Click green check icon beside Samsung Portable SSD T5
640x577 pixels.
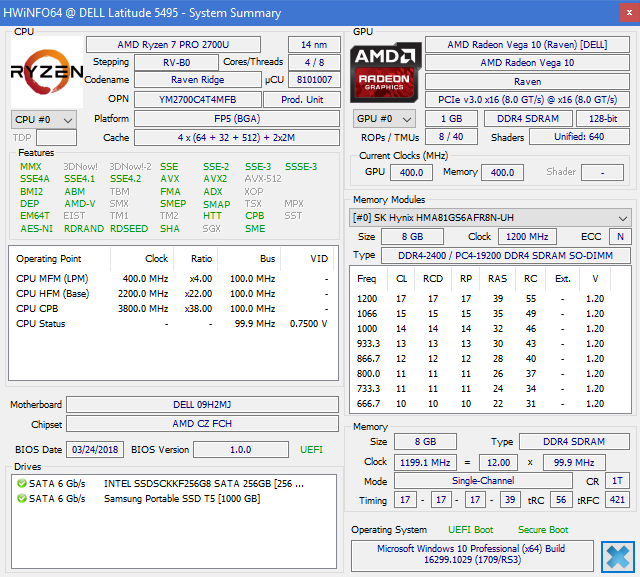tap(22, 498)
